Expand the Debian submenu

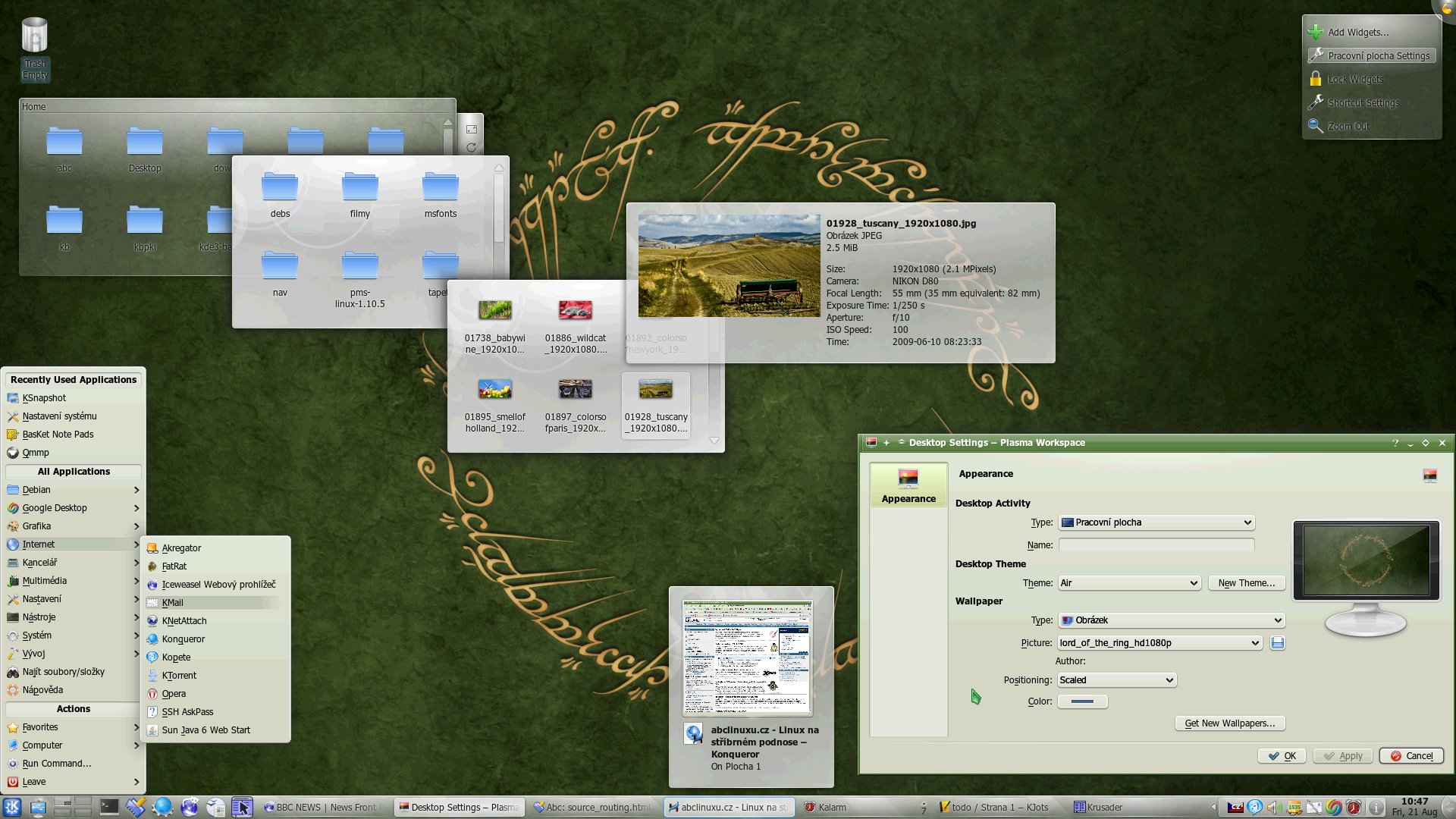pyautogui.click(x=74, y=490)
